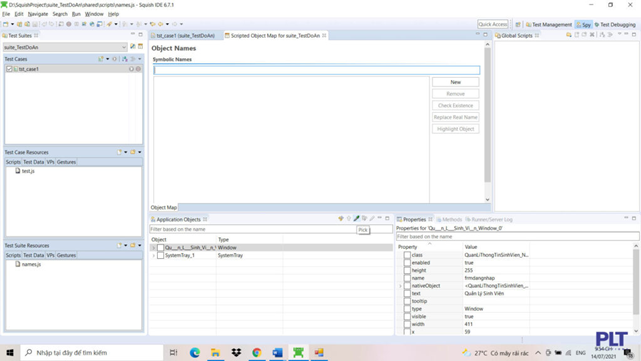Open the Test Management perspective
This screenshot has width=641, height=361.
(549, 25)
